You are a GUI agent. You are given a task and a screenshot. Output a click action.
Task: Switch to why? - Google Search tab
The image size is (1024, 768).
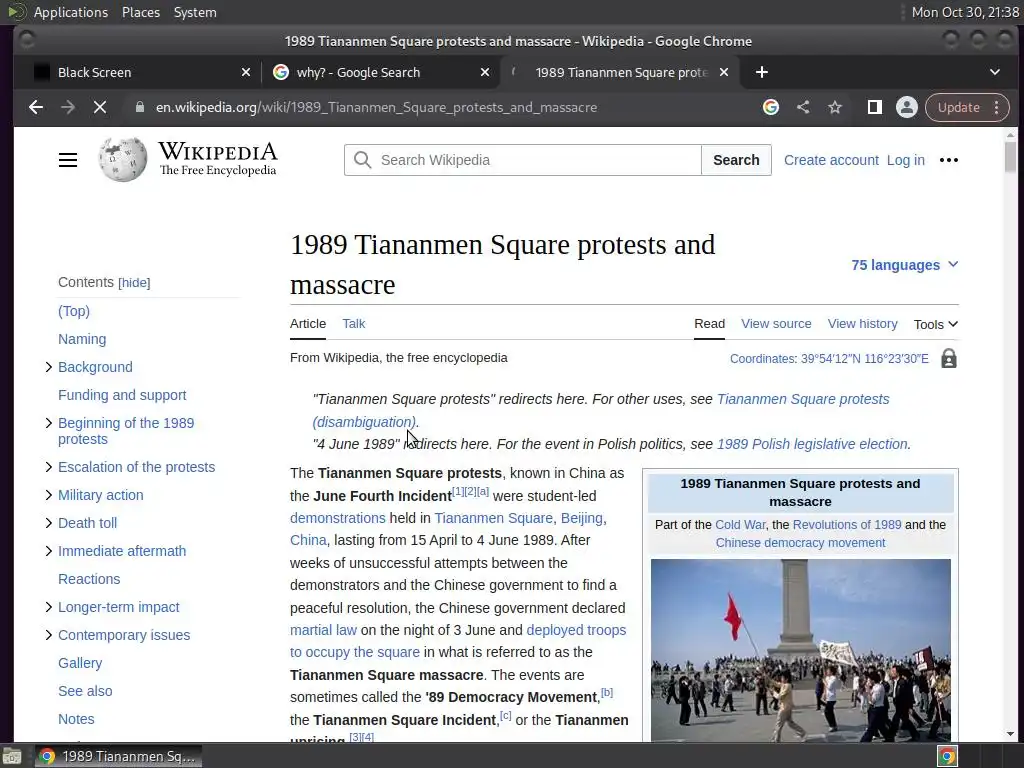[x=379, y=72]
